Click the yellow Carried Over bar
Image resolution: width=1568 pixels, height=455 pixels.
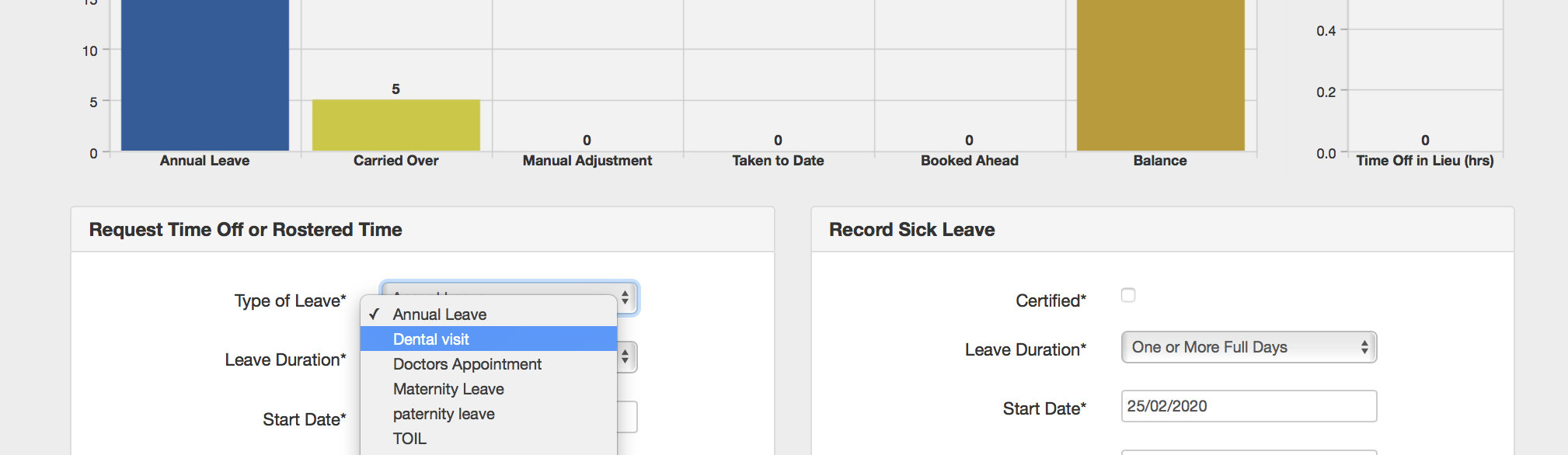(396, 125)
